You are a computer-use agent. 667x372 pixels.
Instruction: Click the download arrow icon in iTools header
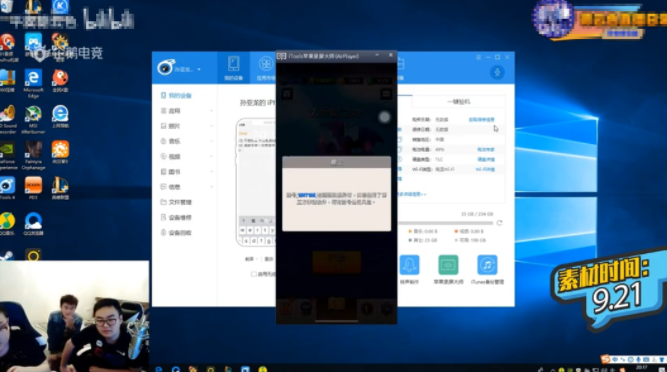click(x=497, y=72)
